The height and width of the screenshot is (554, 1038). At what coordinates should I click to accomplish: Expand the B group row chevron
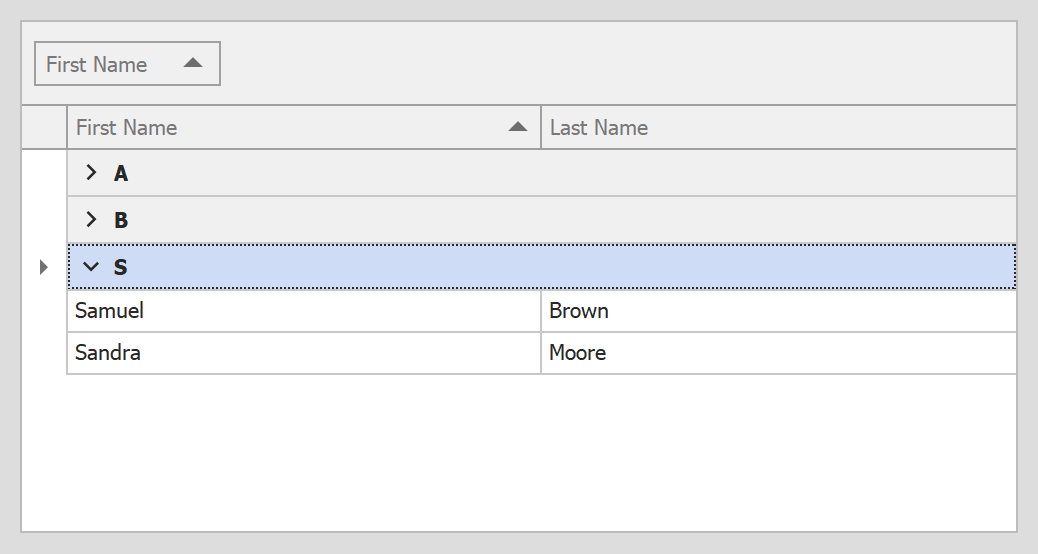(91, 220)
